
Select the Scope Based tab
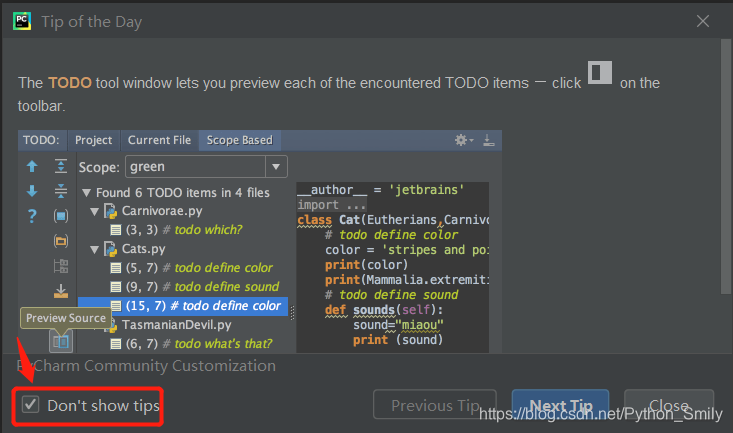click(x=239, y=140)
